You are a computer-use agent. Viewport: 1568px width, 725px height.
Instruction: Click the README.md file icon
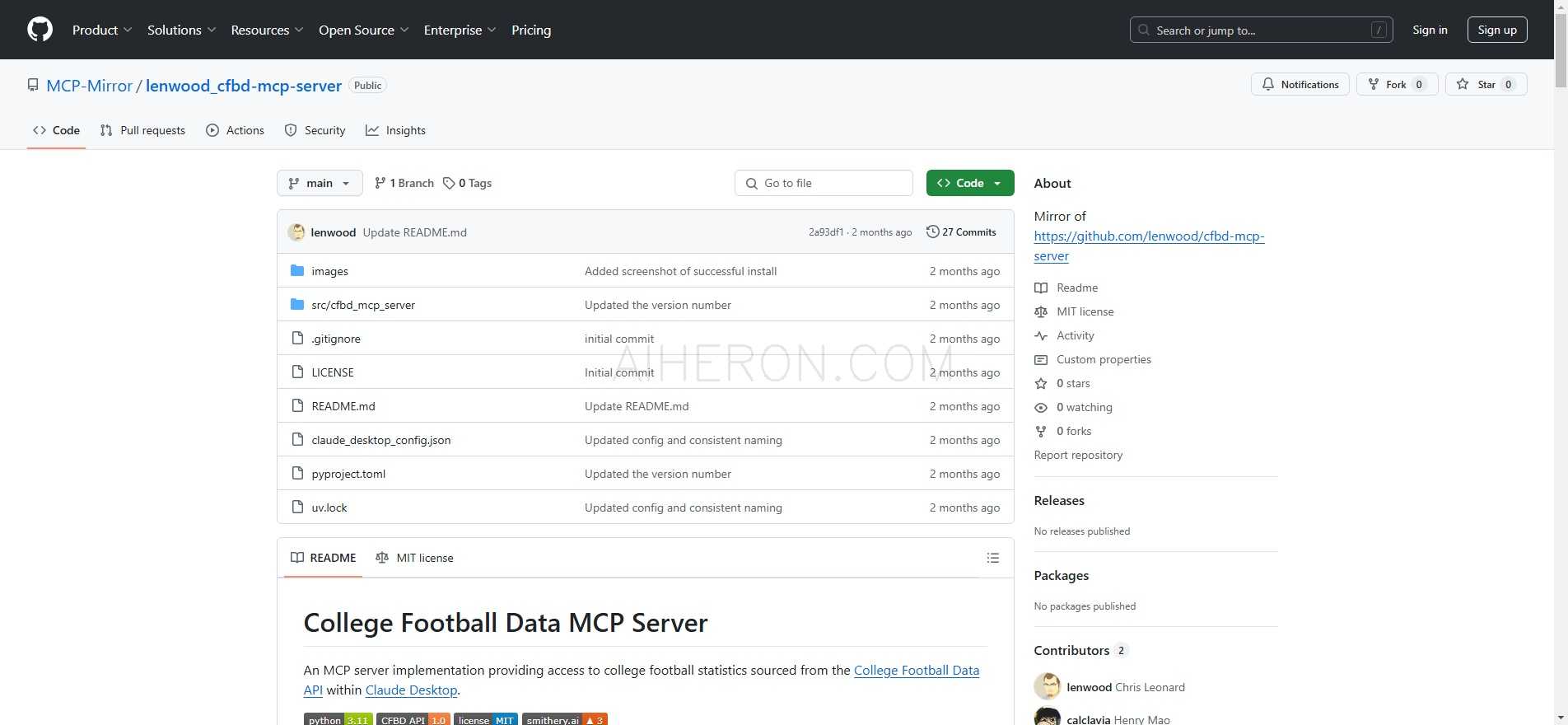pyautogui.click(x=297, y=405)
